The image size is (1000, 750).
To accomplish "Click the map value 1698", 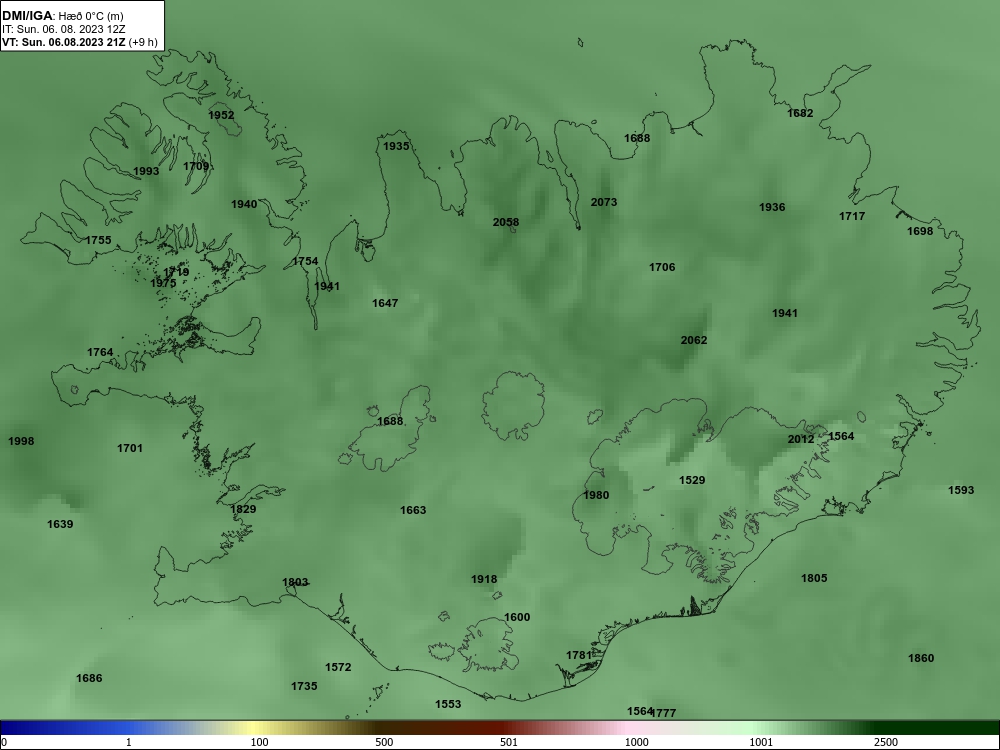I will tap(920, 231).
